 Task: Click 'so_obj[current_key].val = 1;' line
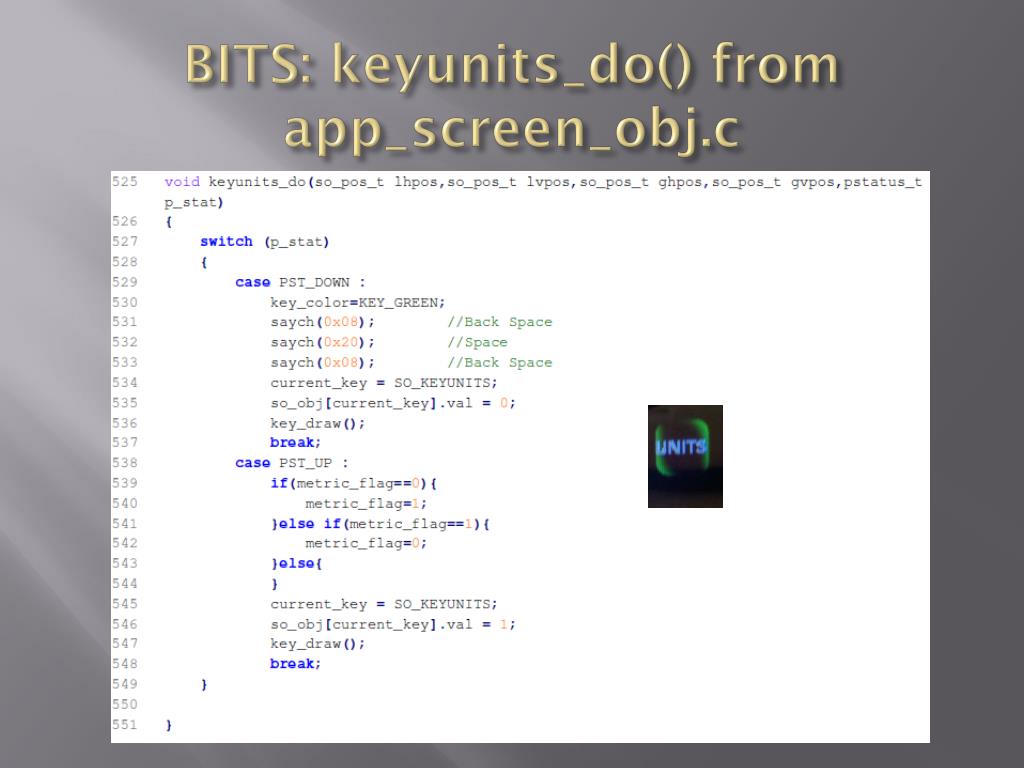pos(393,624)
